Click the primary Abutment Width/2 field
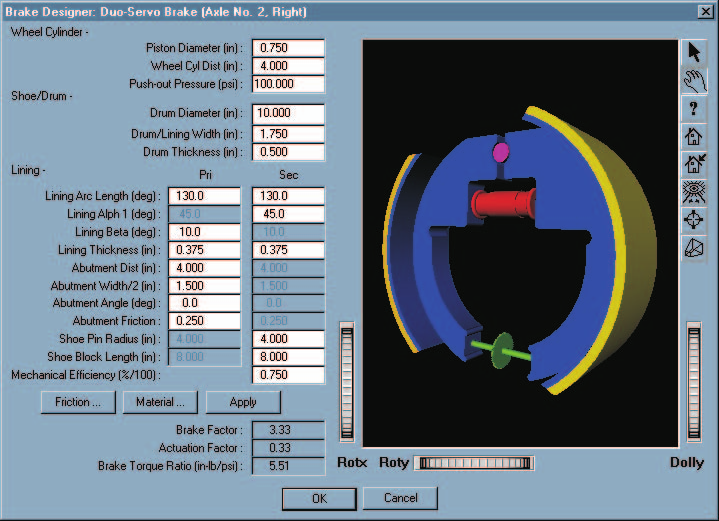The height and width of the screenshot is (521, 719). [205, 286]
